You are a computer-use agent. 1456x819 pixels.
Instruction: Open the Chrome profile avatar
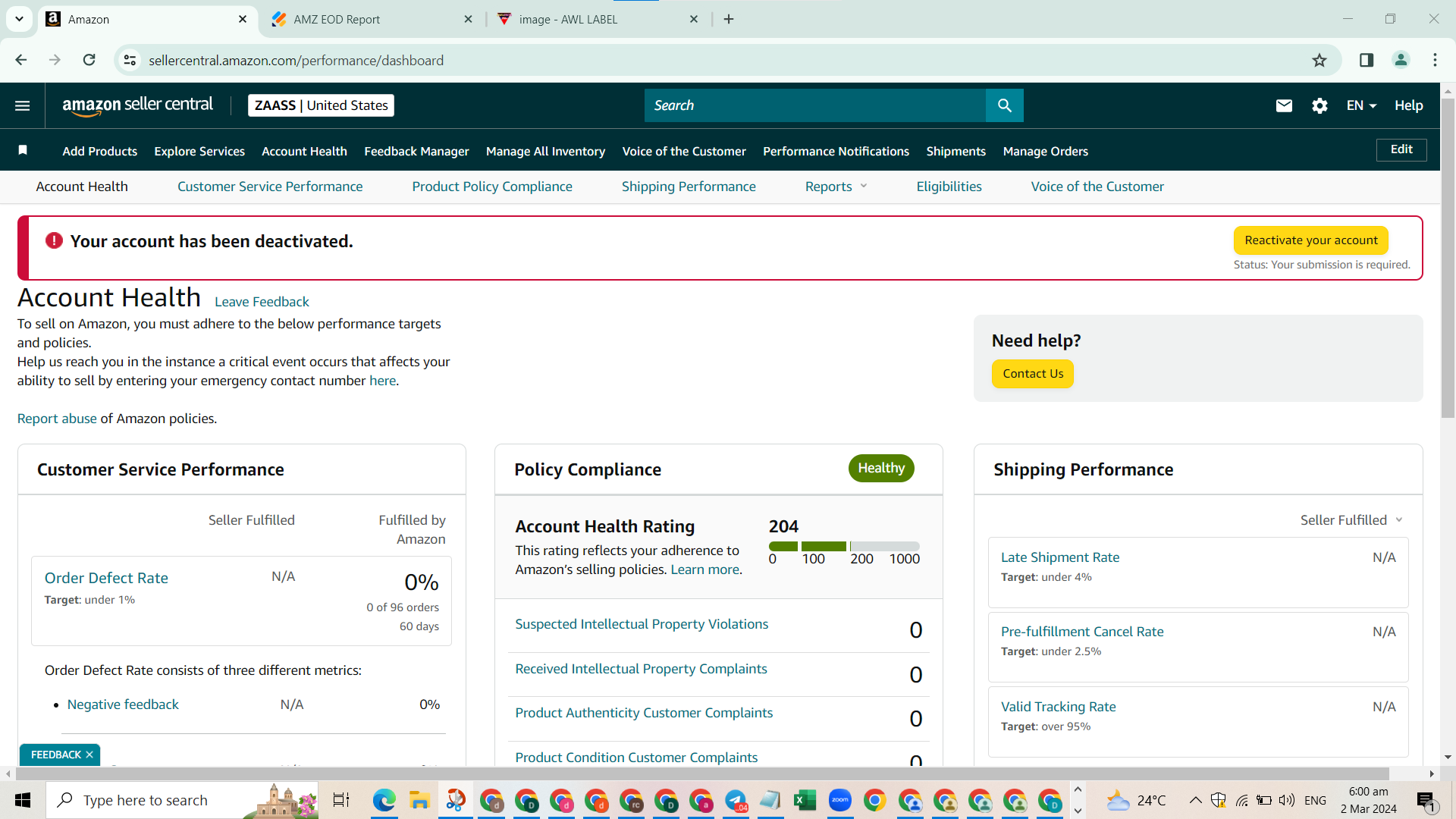tap(1401, 60)
